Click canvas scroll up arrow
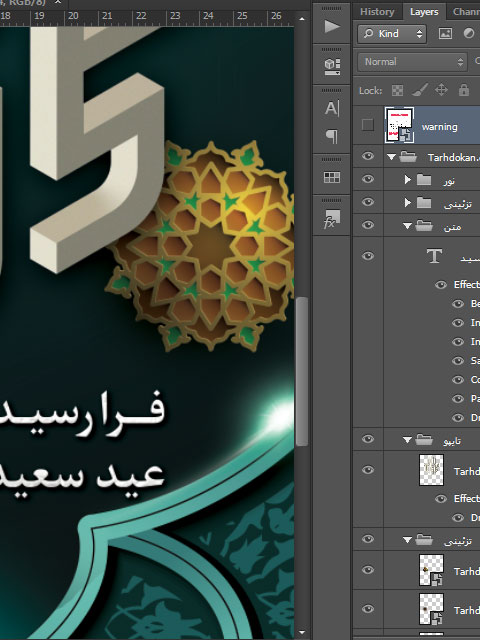 pyautogui.click(x=302, y=19)
